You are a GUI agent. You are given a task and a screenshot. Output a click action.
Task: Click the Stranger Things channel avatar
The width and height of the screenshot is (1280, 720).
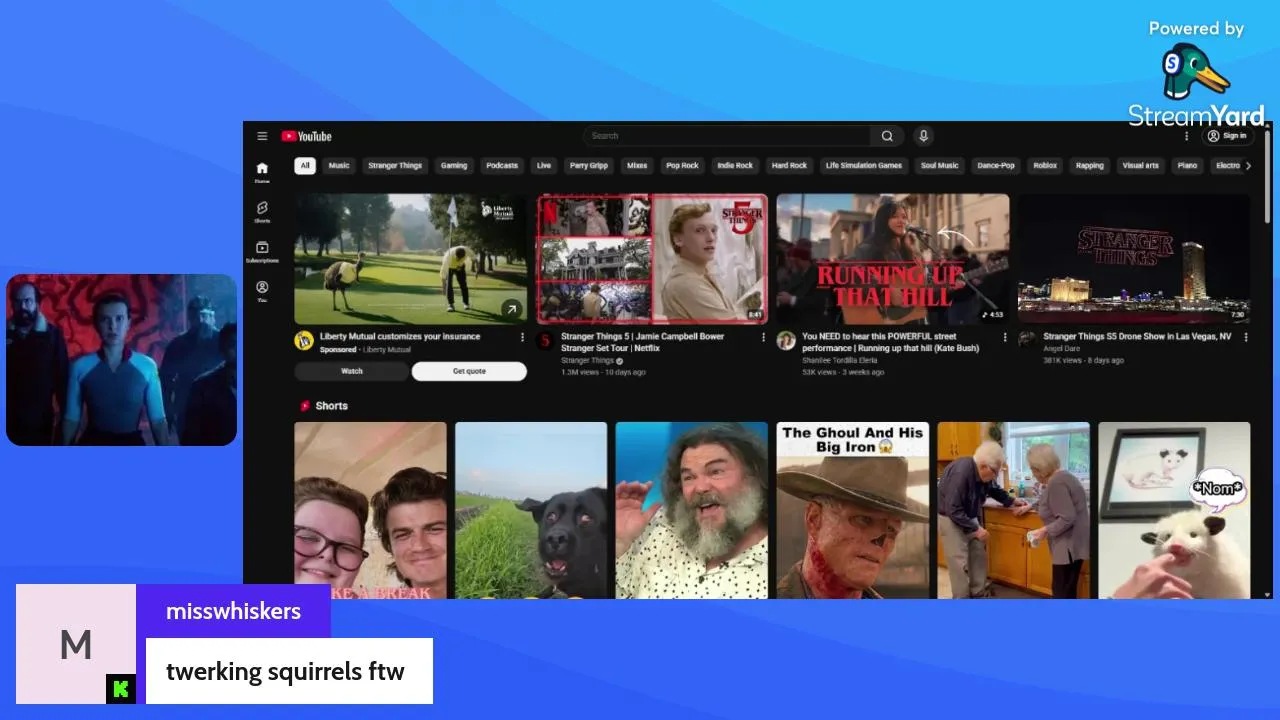coord(545,341)
